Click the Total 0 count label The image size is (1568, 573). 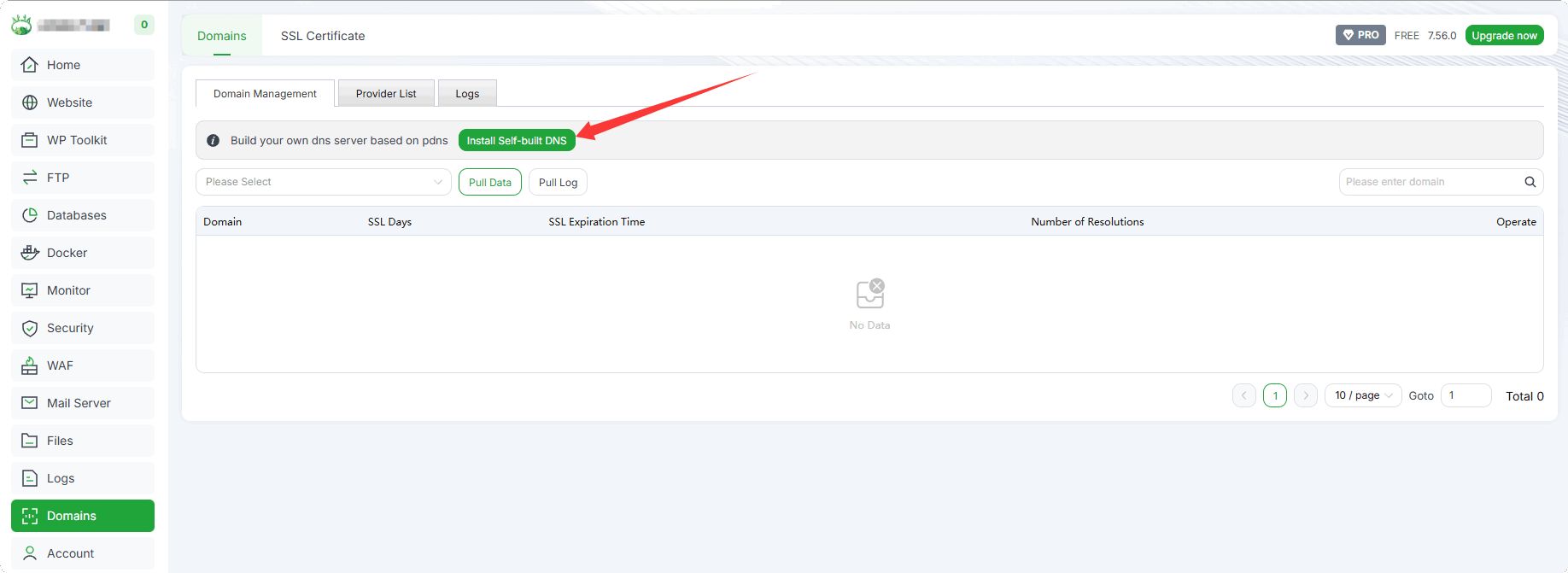(1524, 396)
